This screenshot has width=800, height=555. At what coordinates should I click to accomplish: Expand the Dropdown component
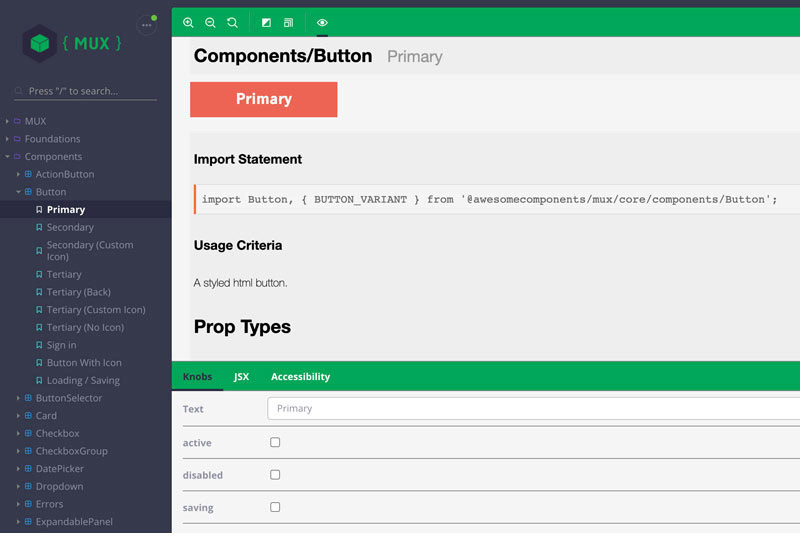pos(59,487)
